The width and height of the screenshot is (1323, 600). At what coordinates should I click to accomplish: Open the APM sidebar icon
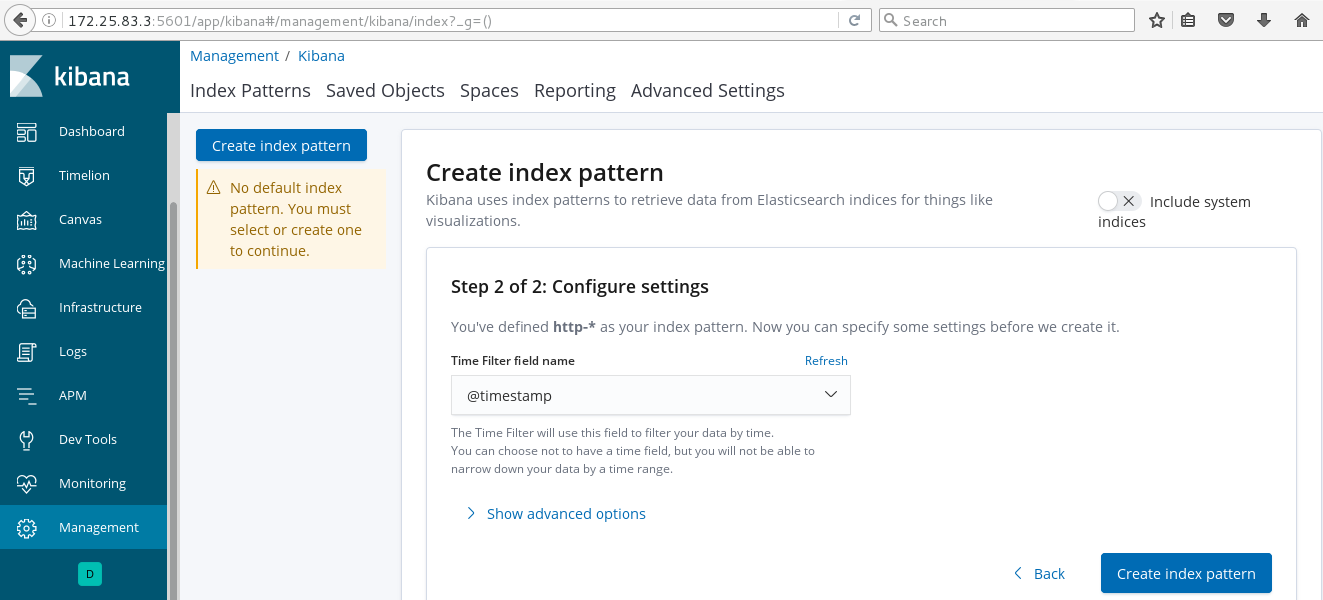[27, 396]
